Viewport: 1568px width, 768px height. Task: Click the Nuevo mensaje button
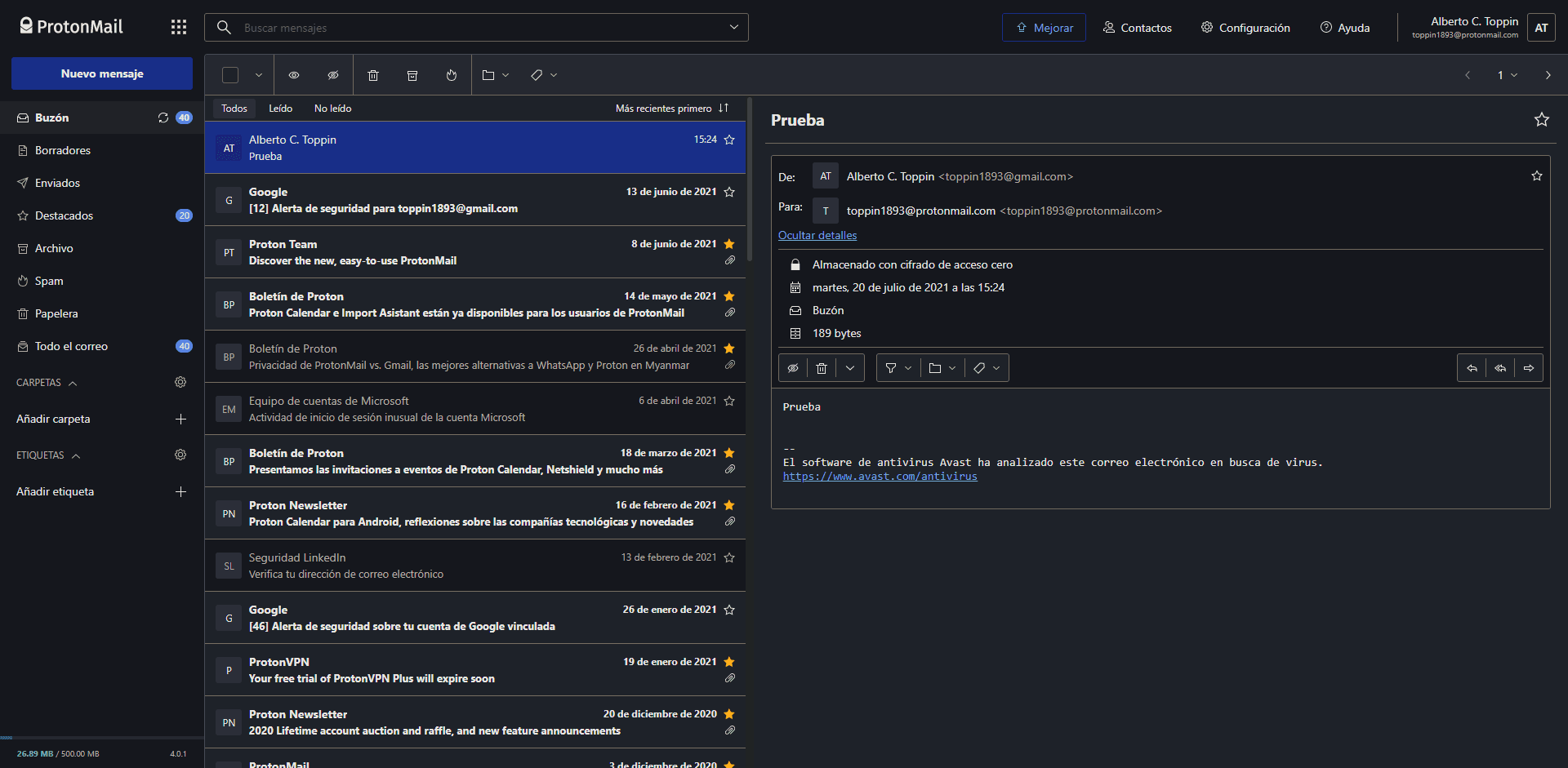pos(102,73)
